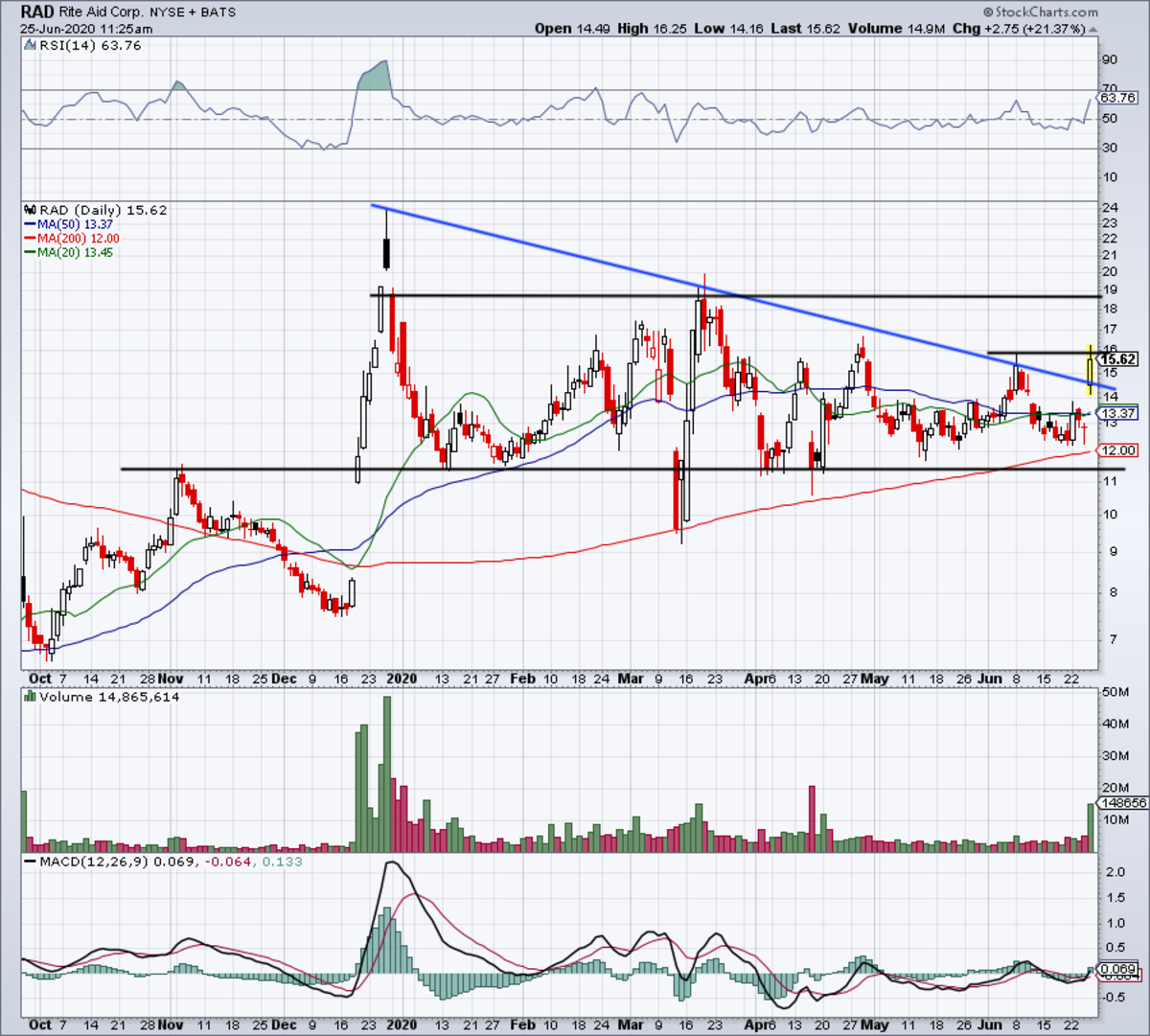Screen dimensions: 1150x1036
Task: Click the candlestick icon beside RAD (Daily)
Action: (x=30, y=210)
